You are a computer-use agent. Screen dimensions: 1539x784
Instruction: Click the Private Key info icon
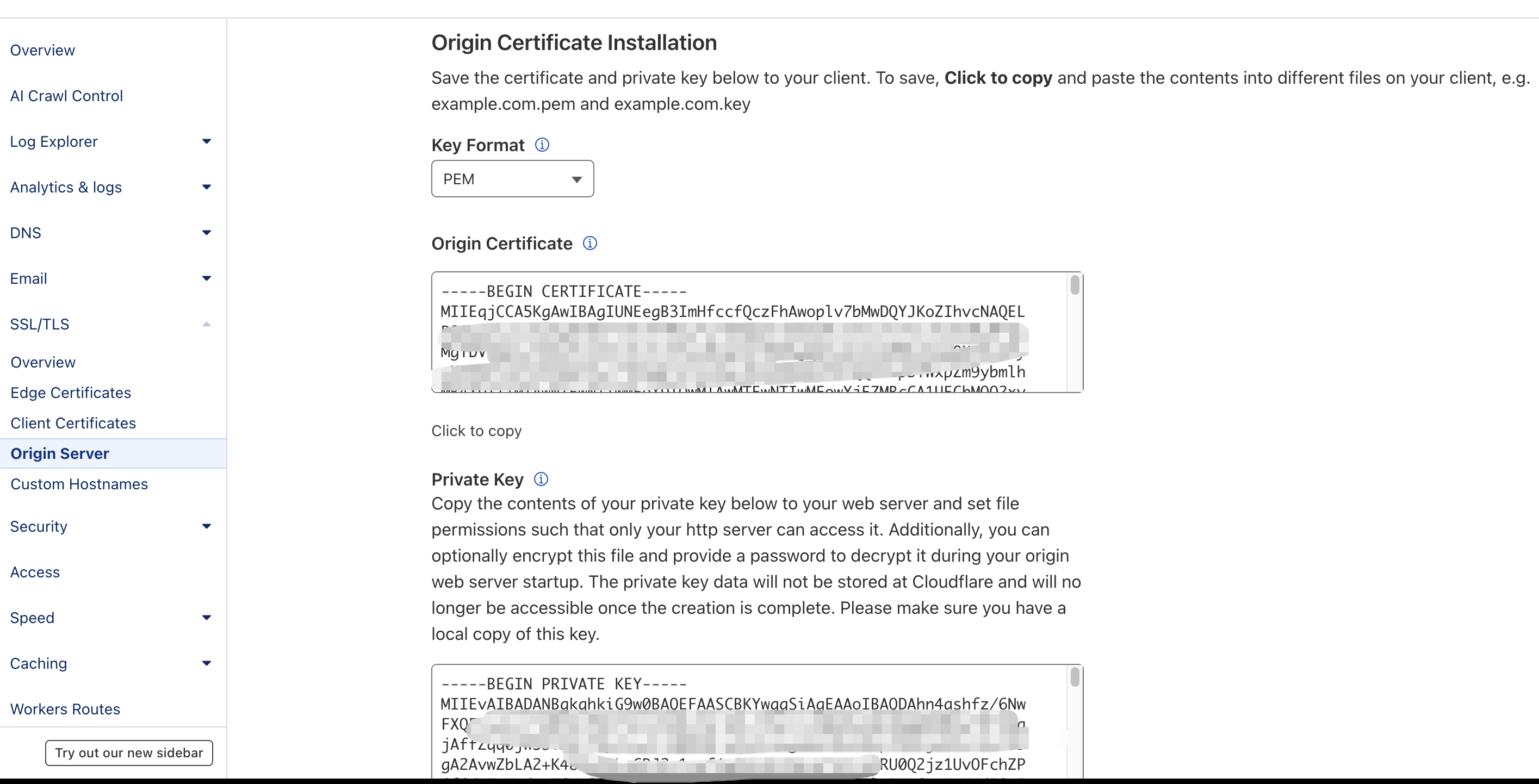(x=541, y=480)
